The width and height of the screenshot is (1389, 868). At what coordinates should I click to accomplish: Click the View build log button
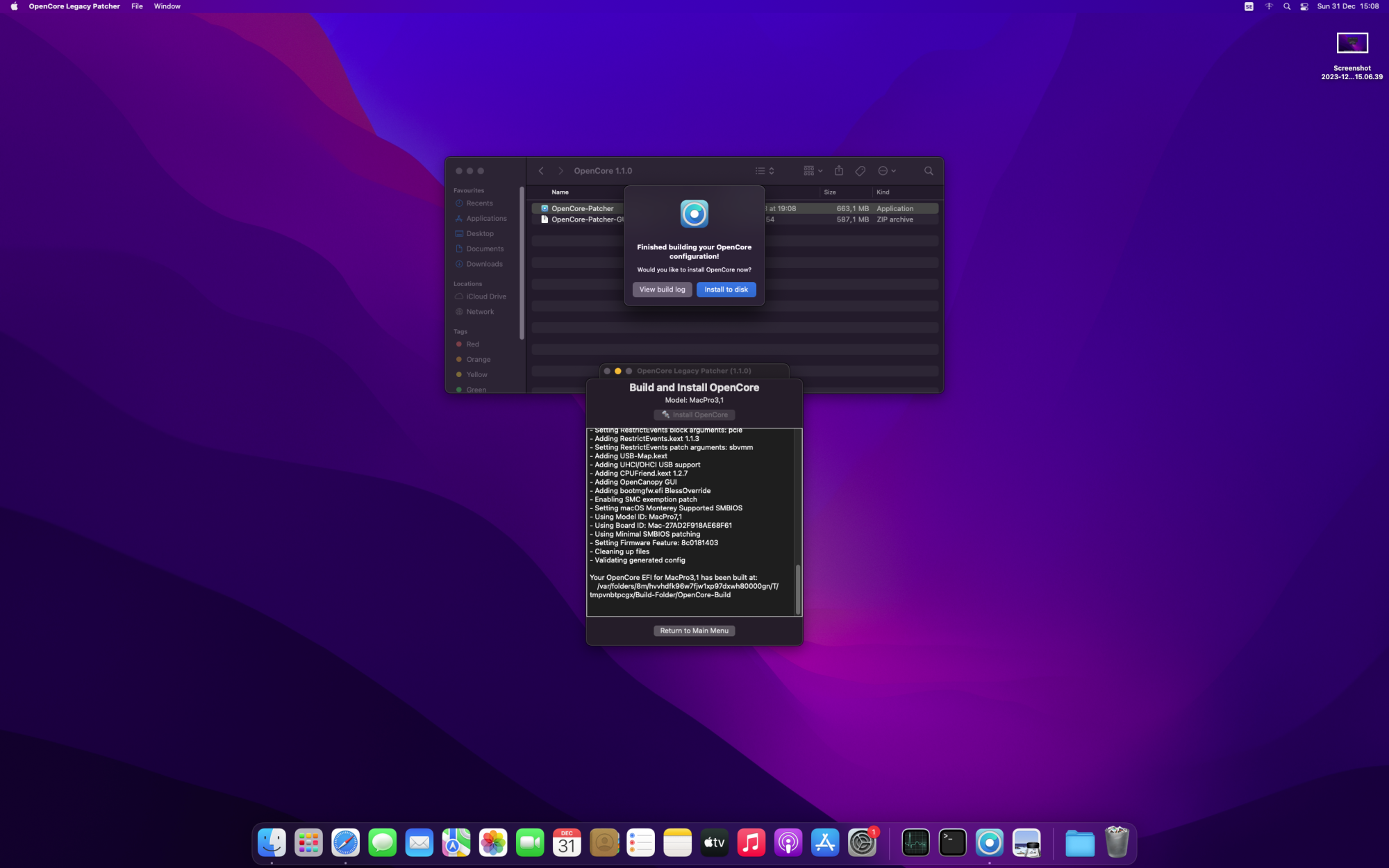pos(662,290)
